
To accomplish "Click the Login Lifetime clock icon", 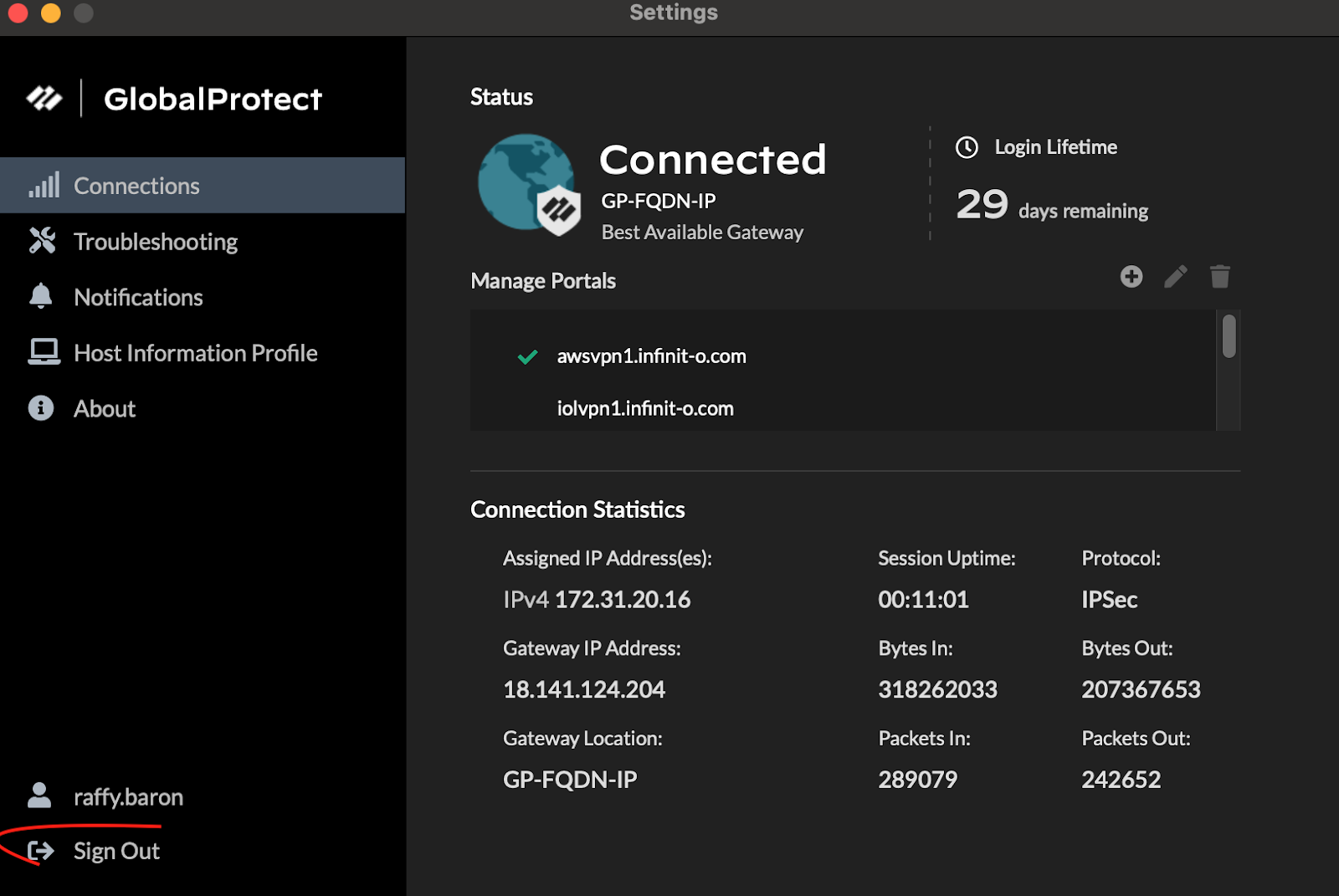I will coord(967,147).
